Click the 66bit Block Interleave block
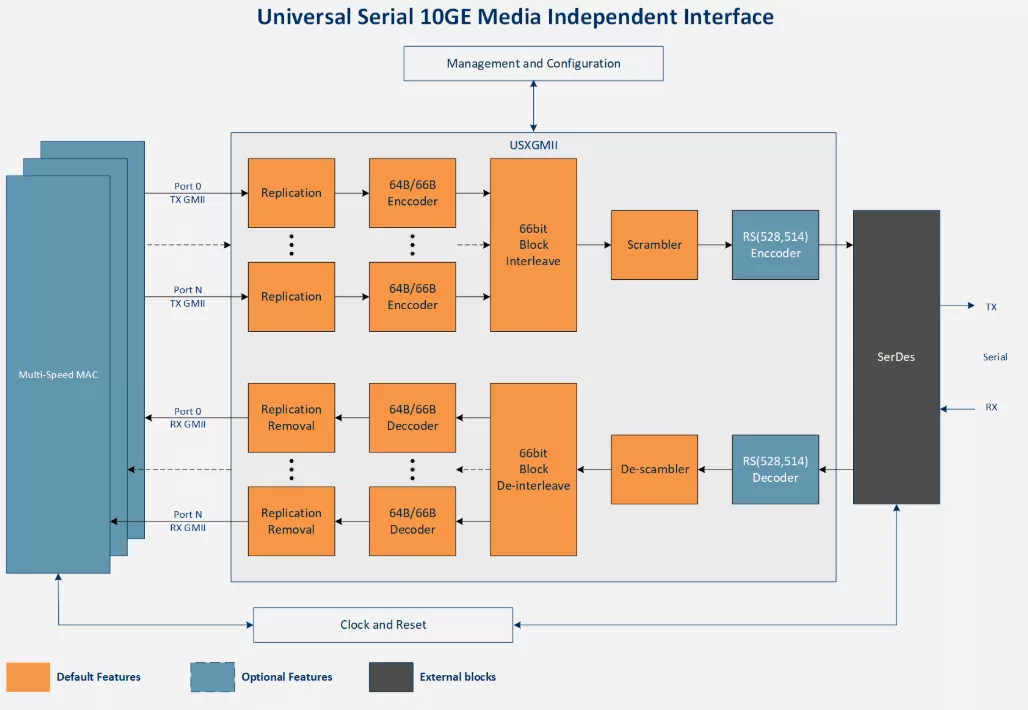1028x710 pixels. point(533,245)
